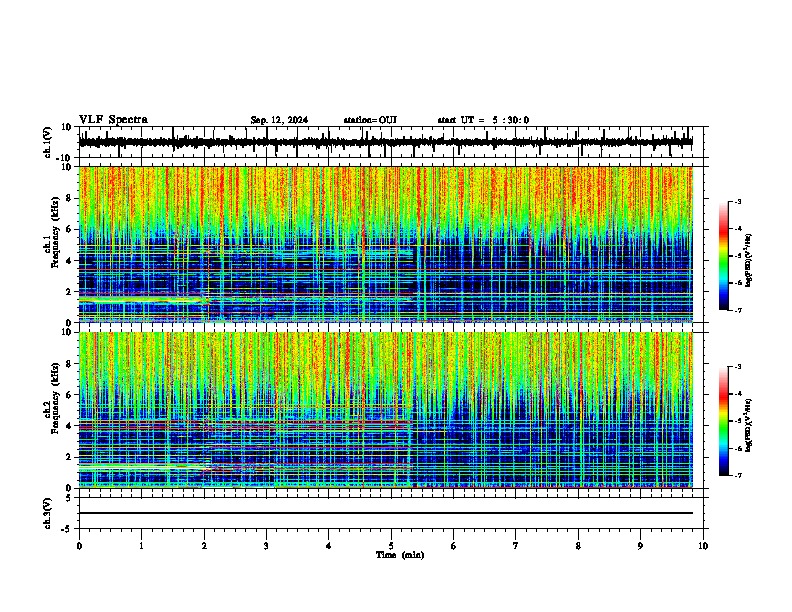Click the ch.3(V) flat line trace

pos(386,513)
